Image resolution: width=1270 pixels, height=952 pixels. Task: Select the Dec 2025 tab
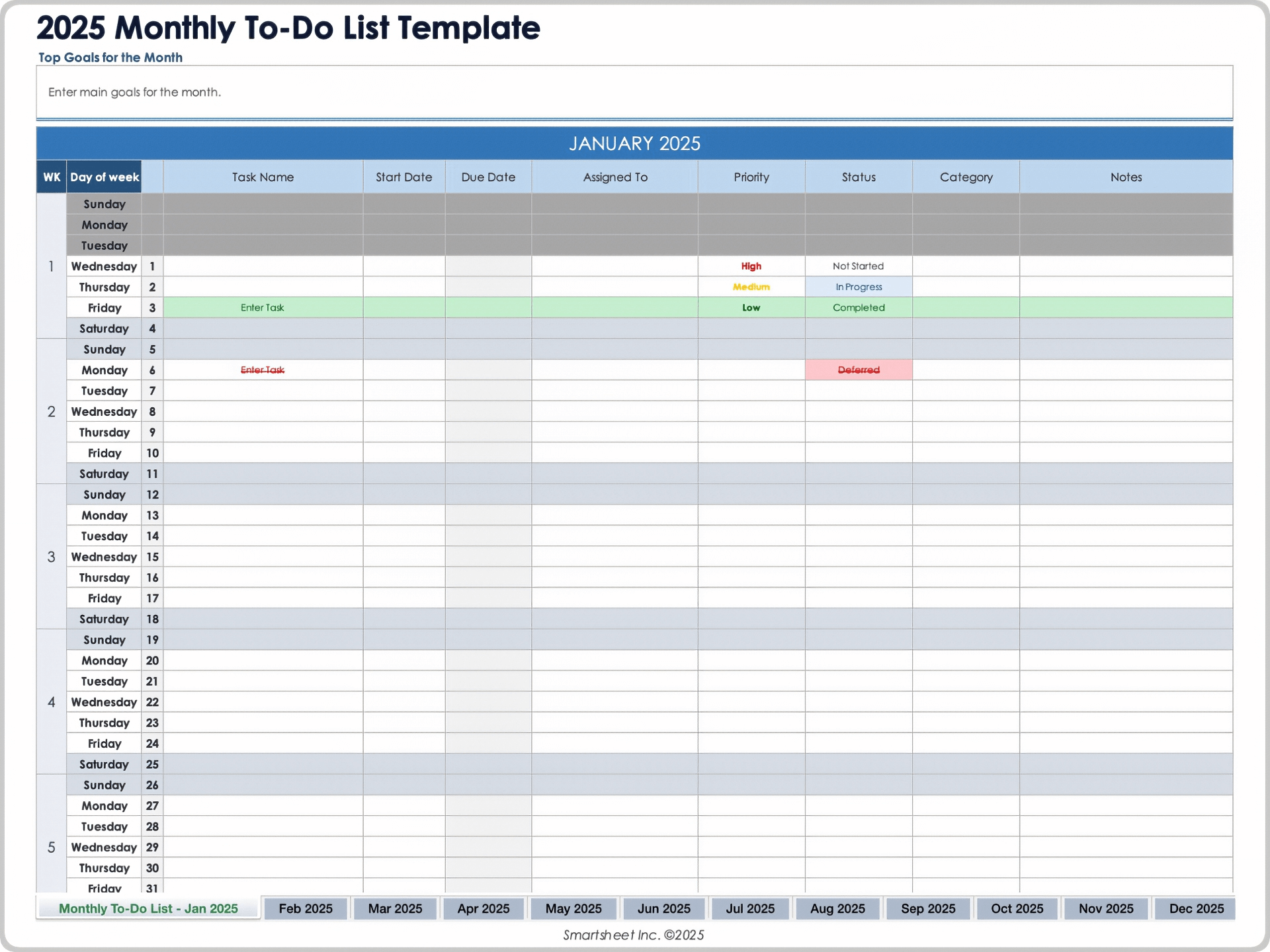(1194, 908)
